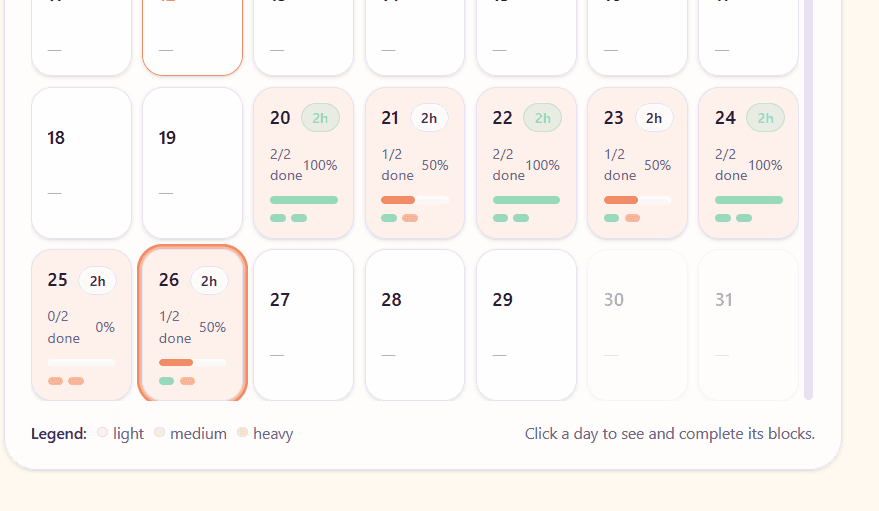Screen dimensions: 879x511
Task: Open day 18 in the calendar
Action: click(x=82, y=163)
